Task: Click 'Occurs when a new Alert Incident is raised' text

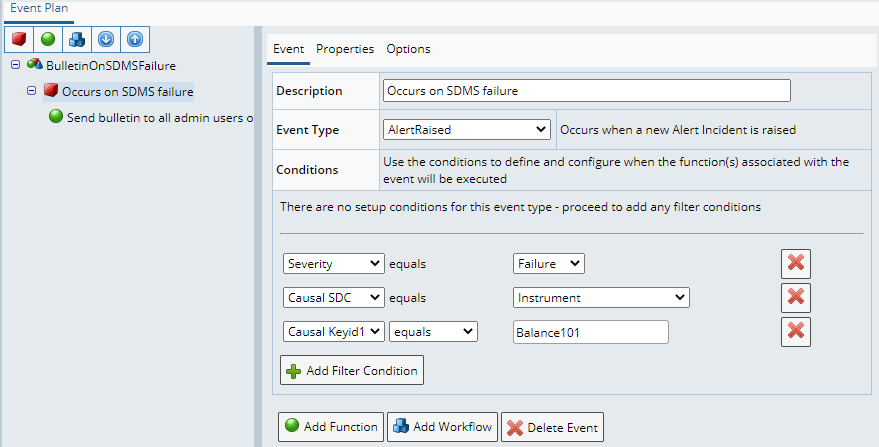Action: [678, 130]
